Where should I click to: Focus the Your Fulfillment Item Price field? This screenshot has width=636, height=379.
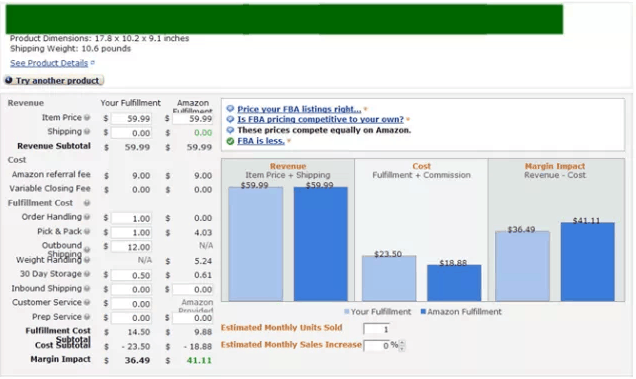pos(131,118)
